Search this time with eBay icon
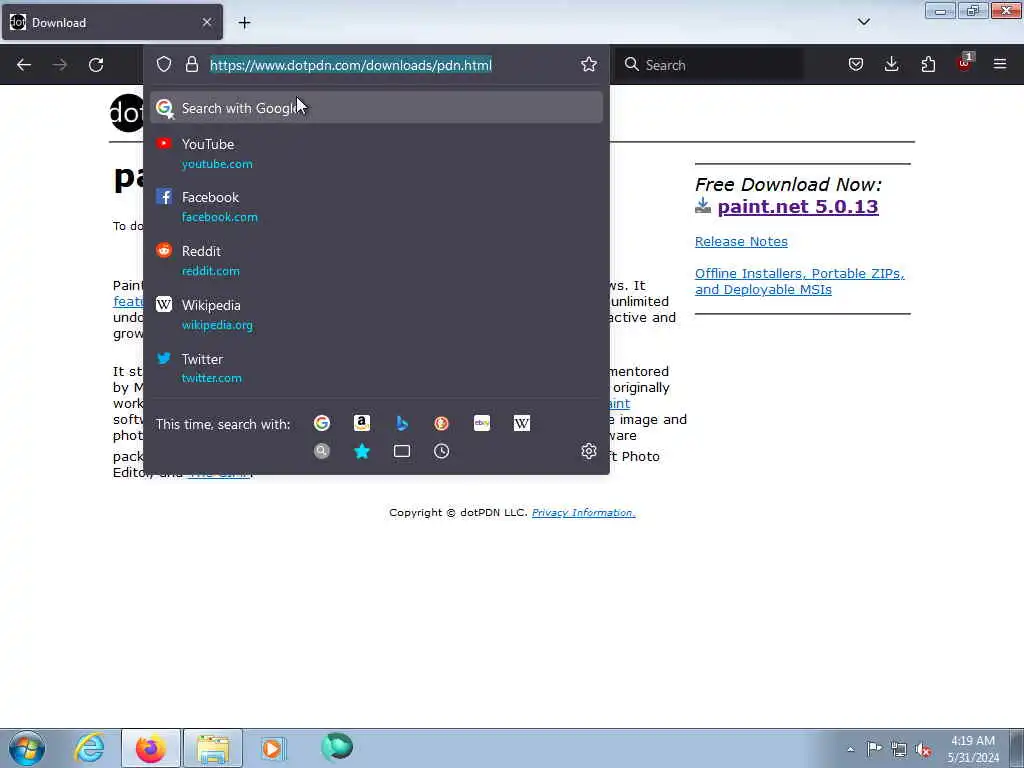This screenshot has height=768, width=1024. click(482, 423)
